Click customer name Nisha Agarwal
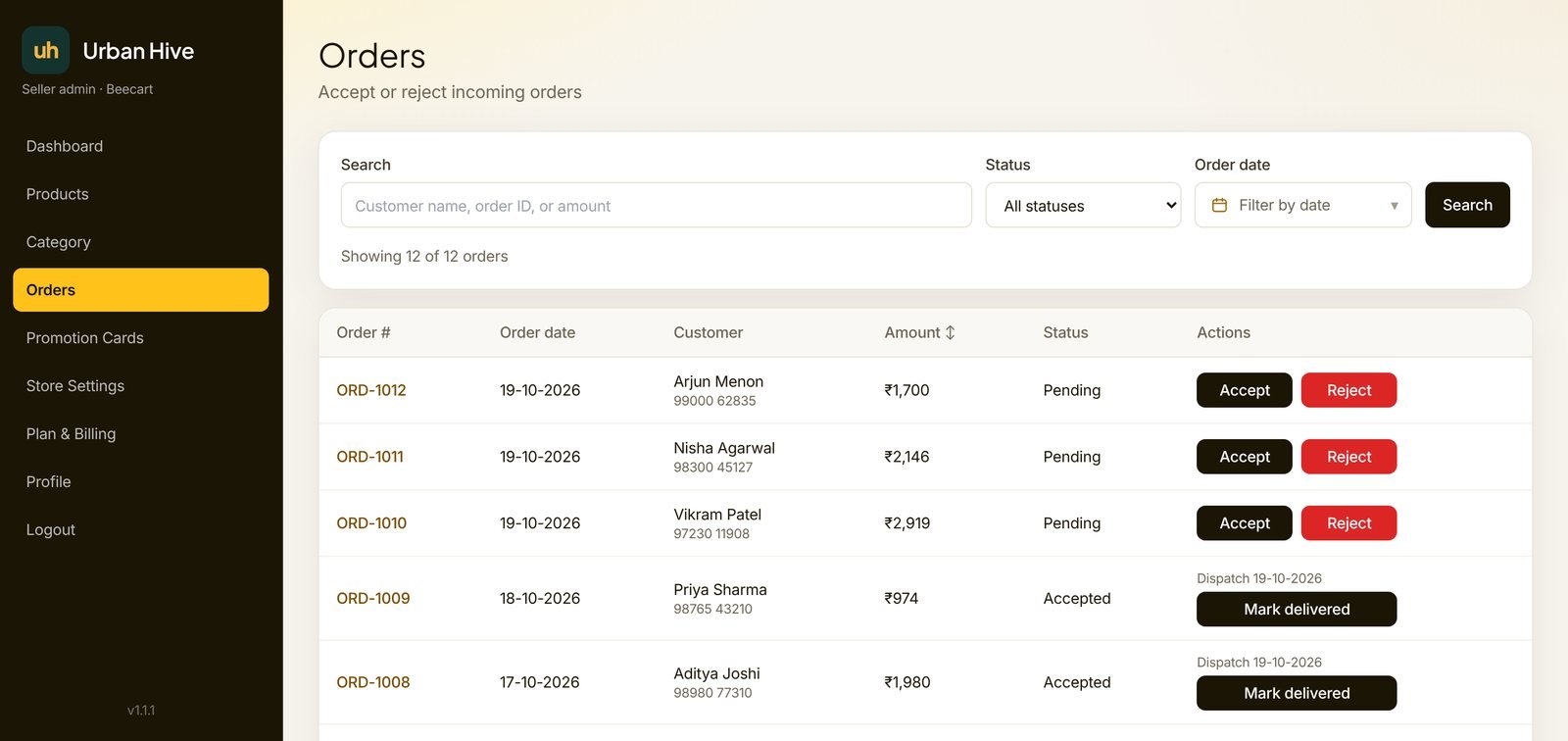The image size is (1568, 741). point(724,448)
